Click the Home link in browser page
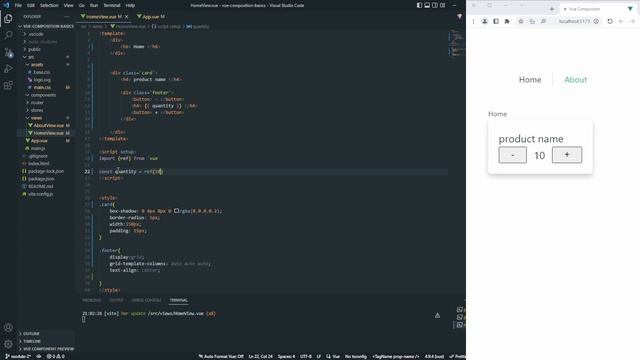Viewport: 640px width, 360px height. tap(530, 80)
